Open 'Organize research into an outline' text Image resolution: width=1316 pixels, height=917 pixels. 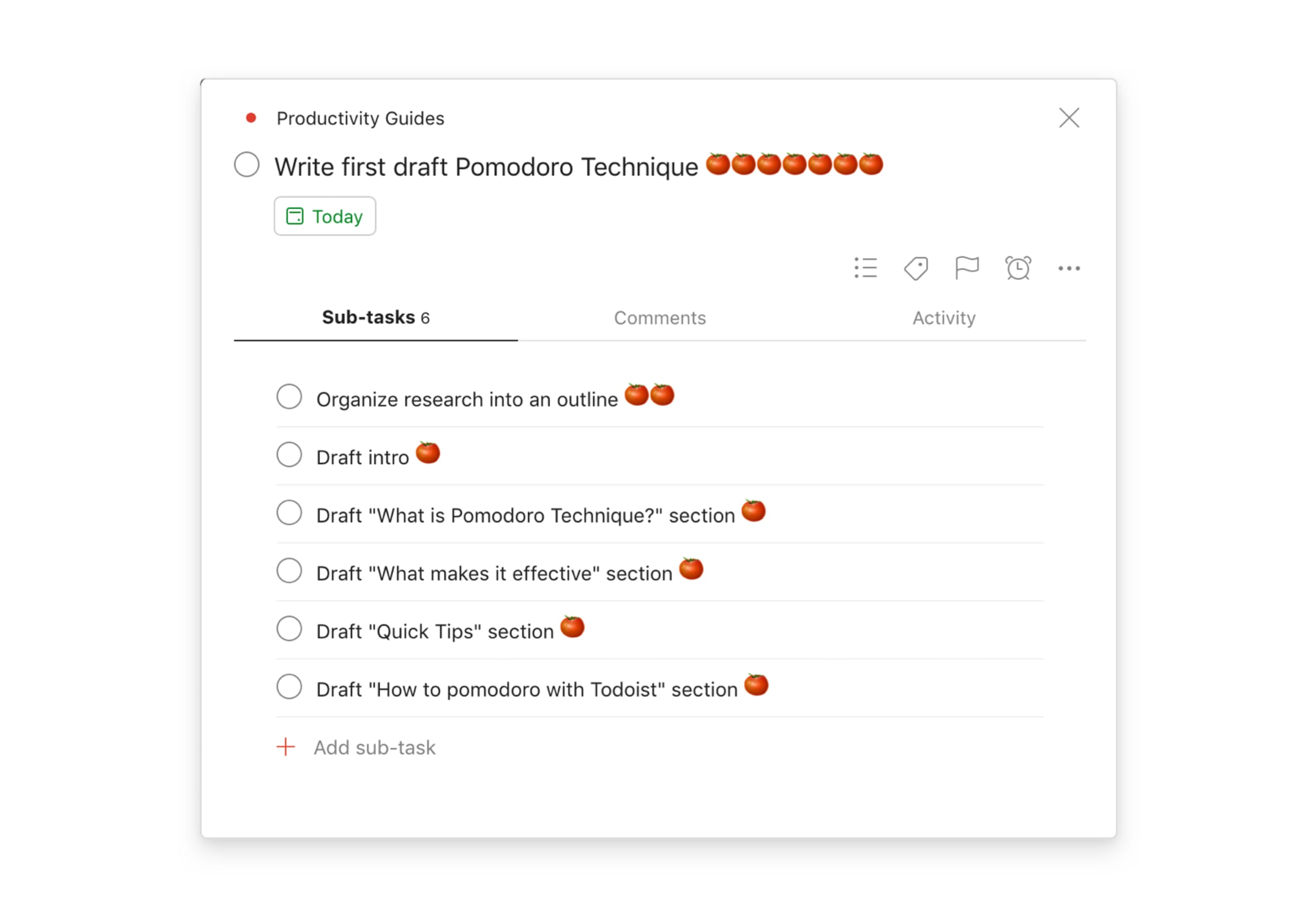pyautogui.click(x=466, y=400)
